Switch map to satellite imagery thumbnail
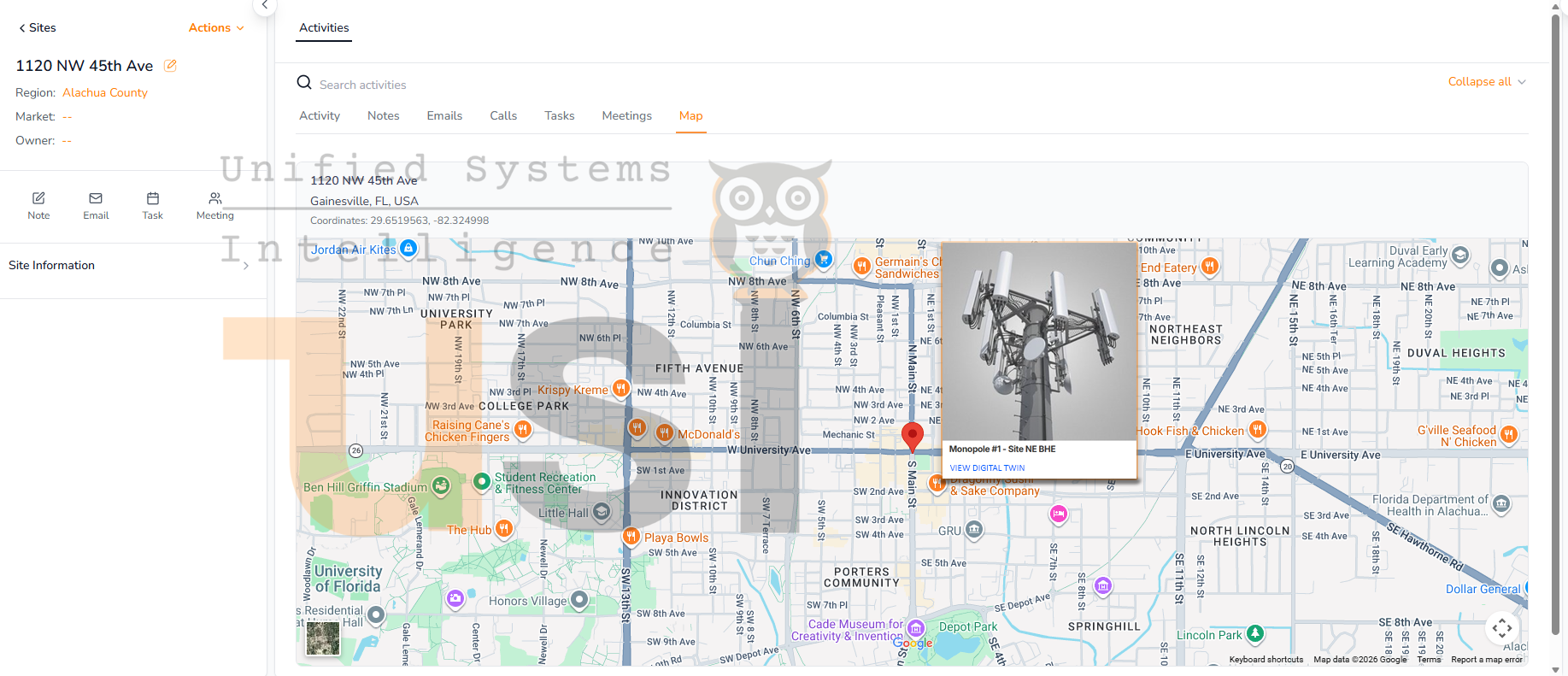The width and height of the screenshot is (1568, 676). tap(323, 638)
